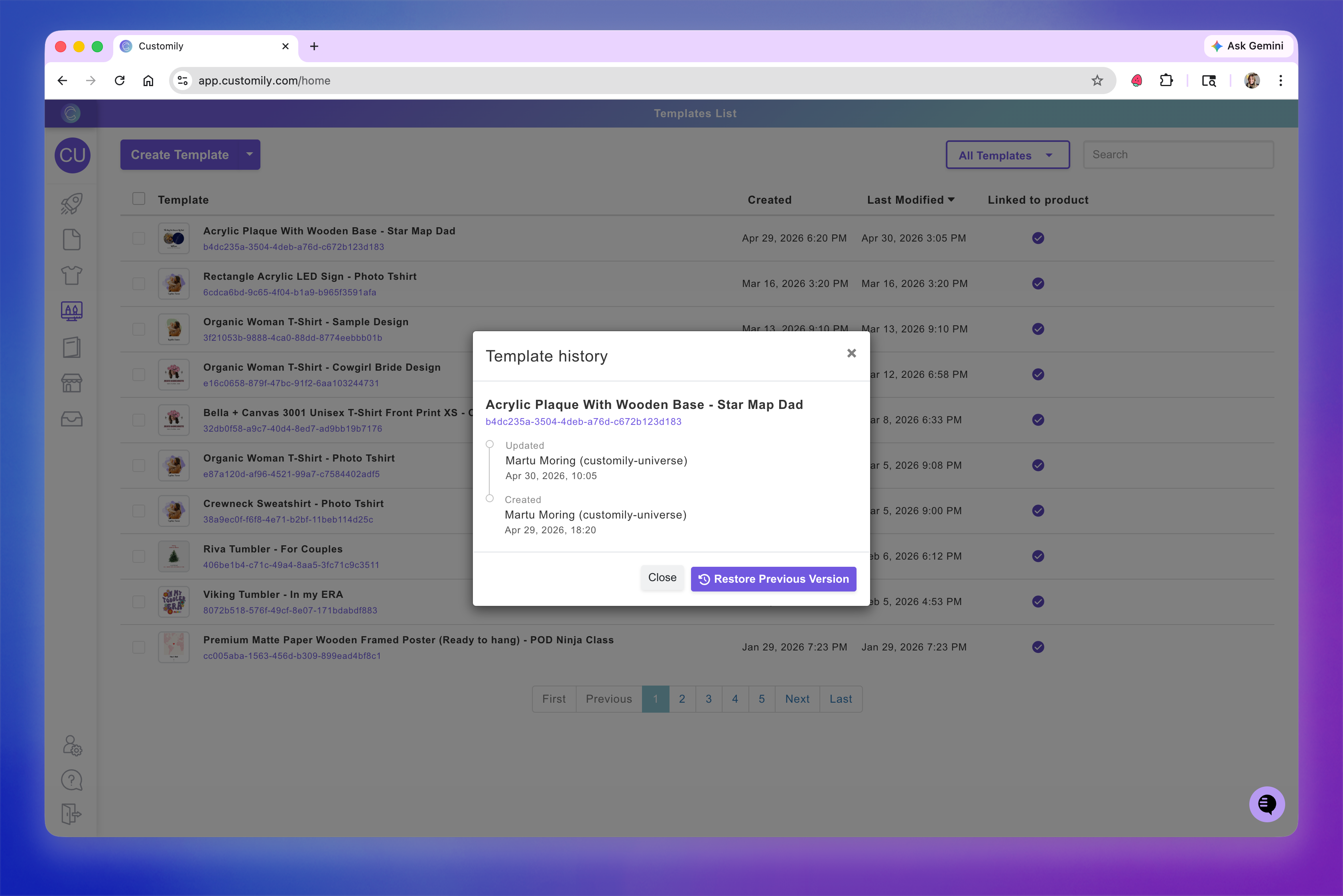Viewport: 1343px width, 896px height.
Task: Go to page 5
Action: coord(762,699)
